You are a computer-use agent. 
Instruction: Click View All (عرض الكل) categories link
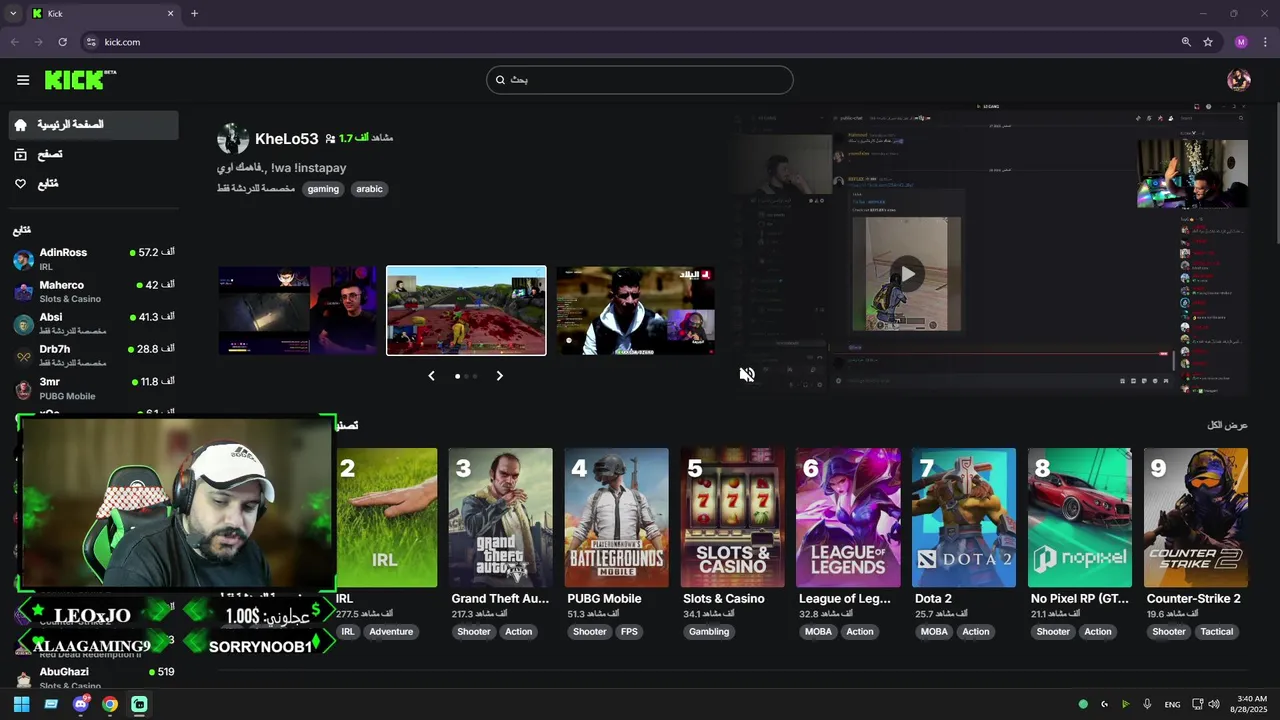(x=1228, y=425)
